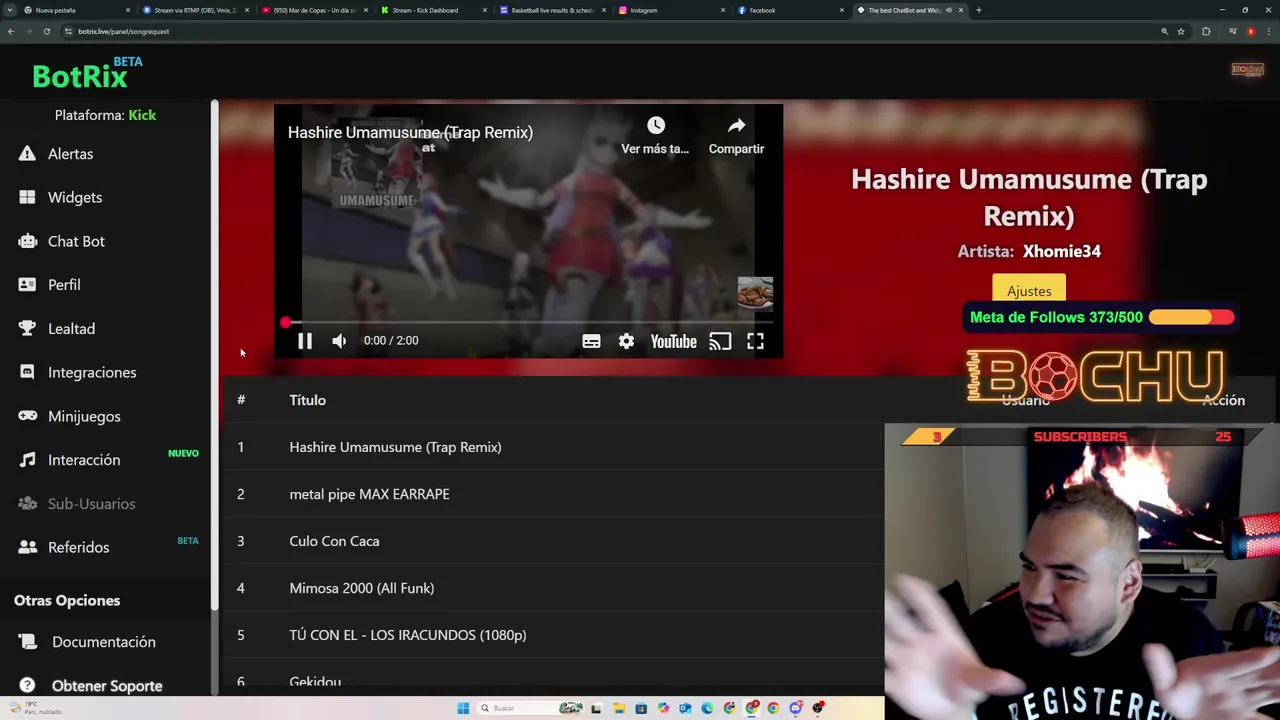
Task: Select song row Culo Con Caca
Action: (552, 541)
